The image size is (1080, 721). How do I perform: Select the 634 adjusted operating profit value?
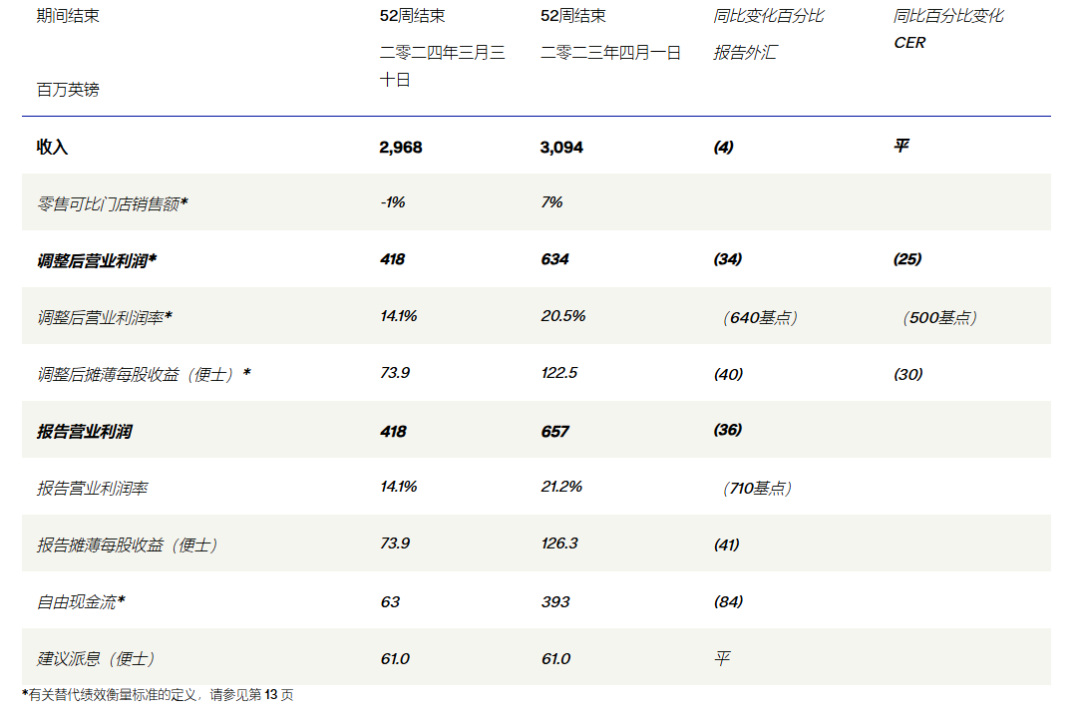555,260
